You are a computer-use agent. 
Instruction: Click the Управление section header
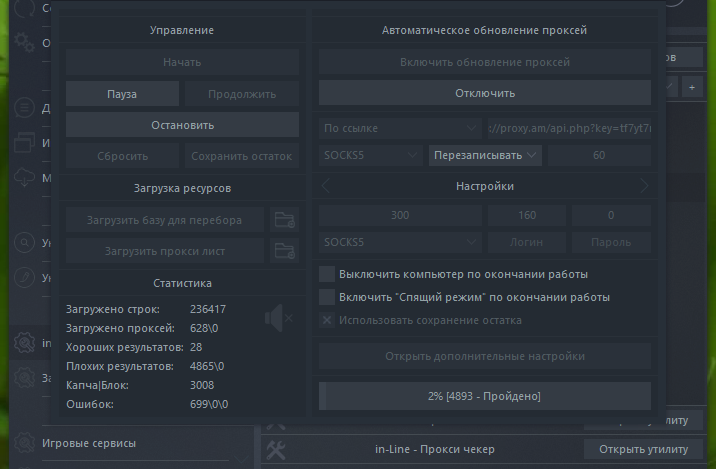182,30
